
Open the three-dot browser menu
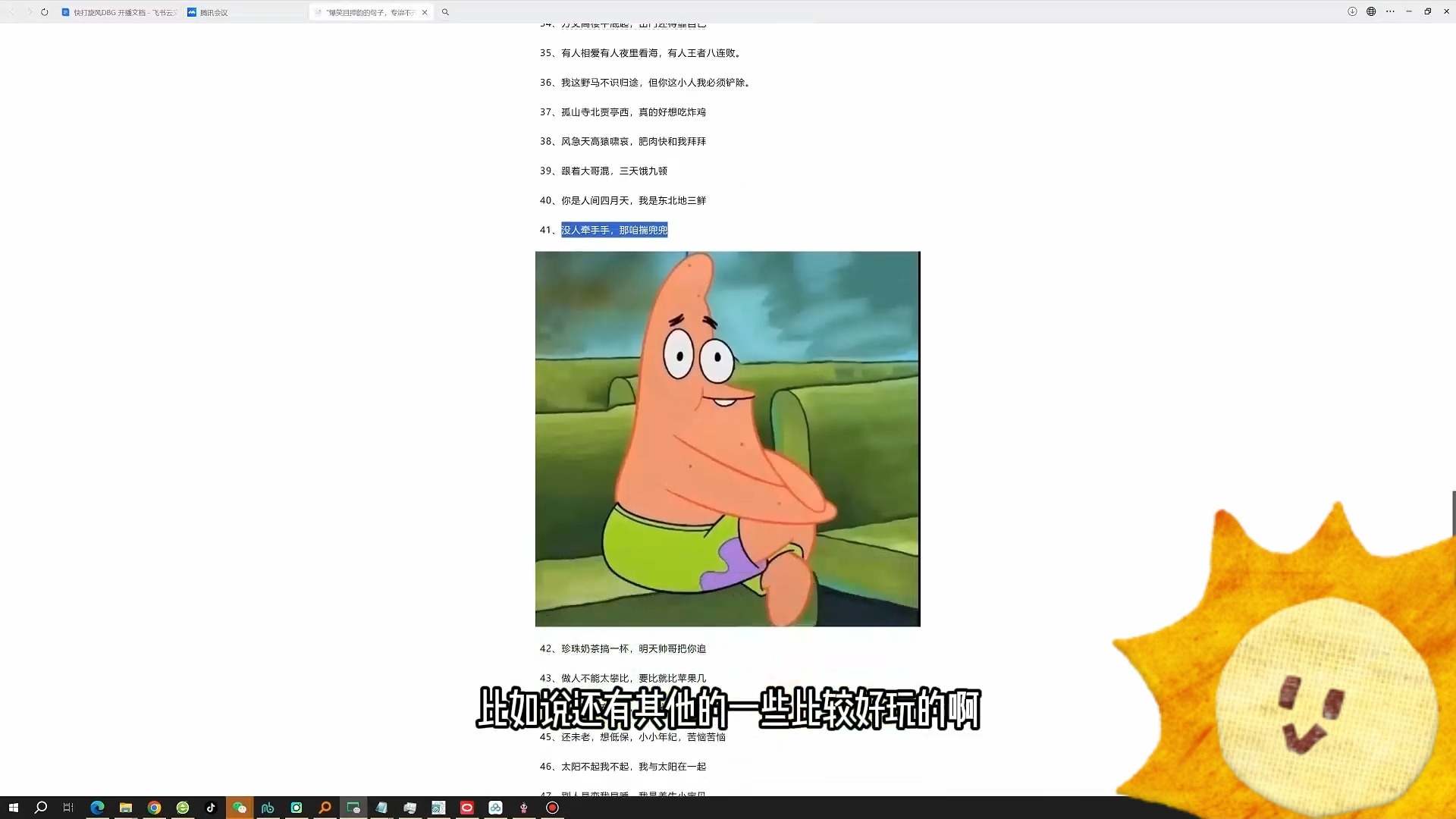click(1390, 11)
